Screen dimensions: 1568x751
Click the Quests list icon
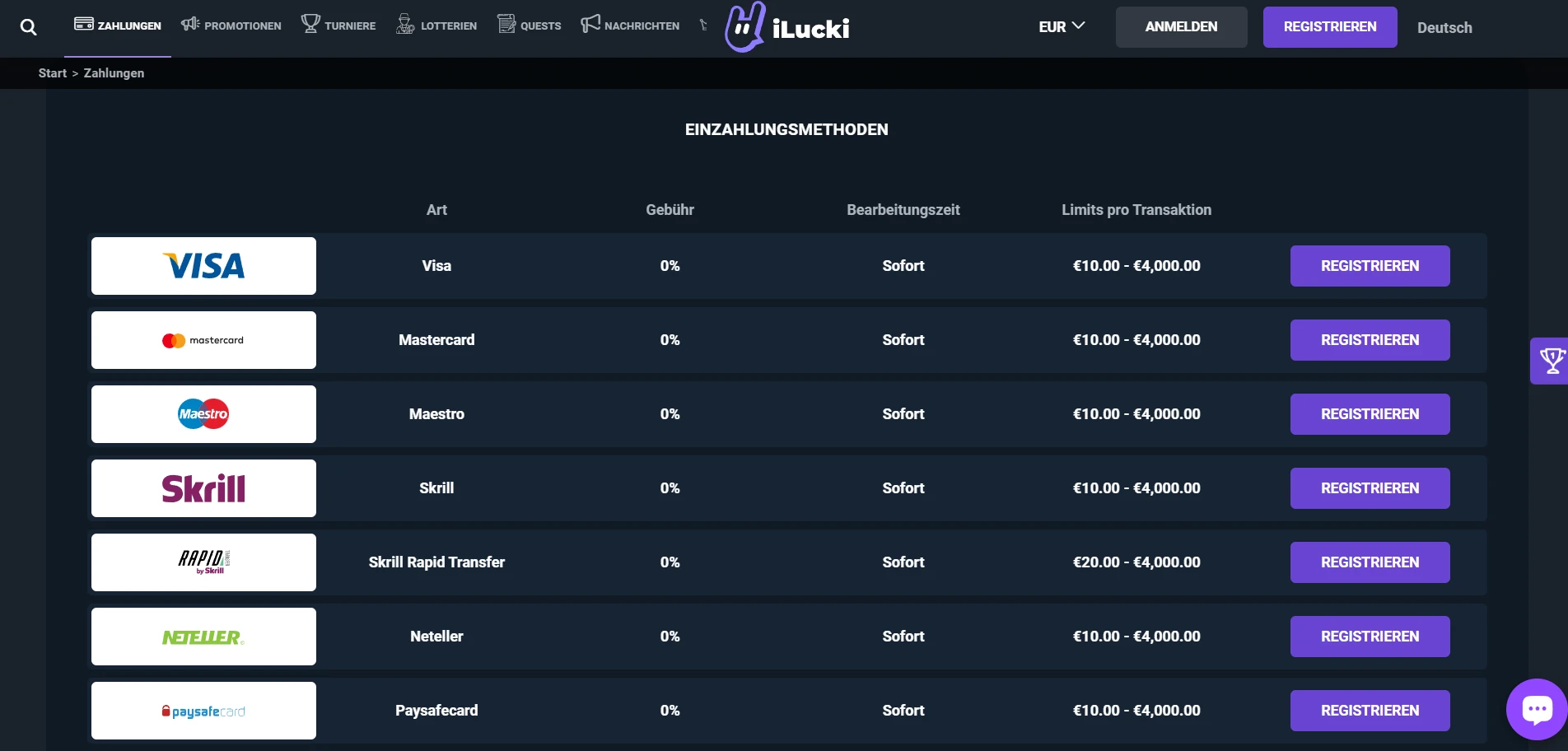(x=506, y=24)
